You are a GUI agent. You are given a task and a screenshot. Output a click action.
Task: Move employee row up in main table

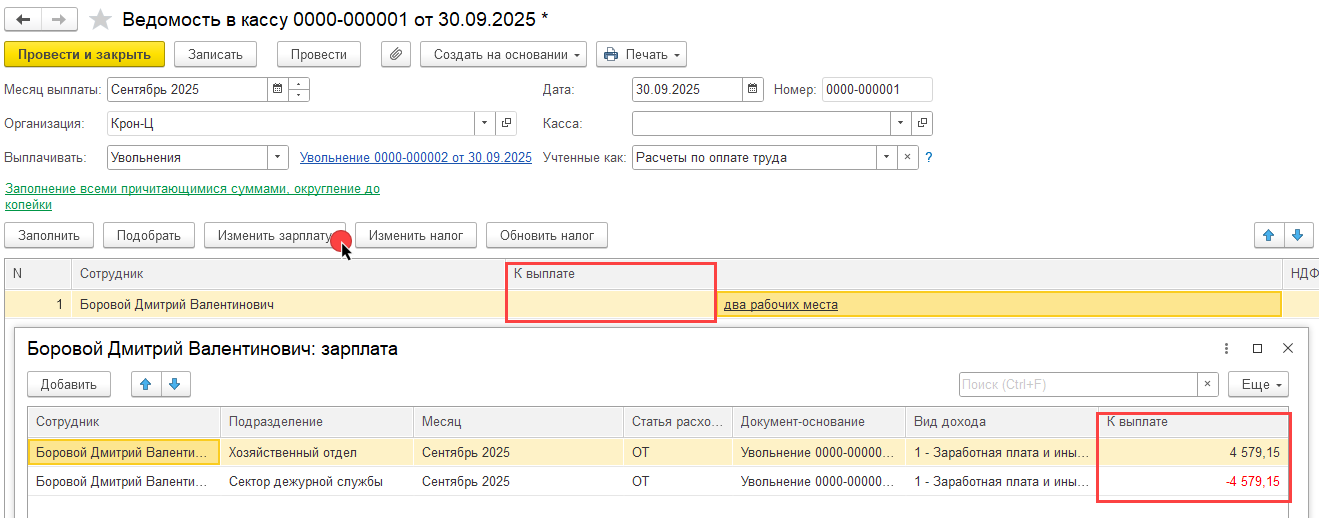tap(1269, 235)
